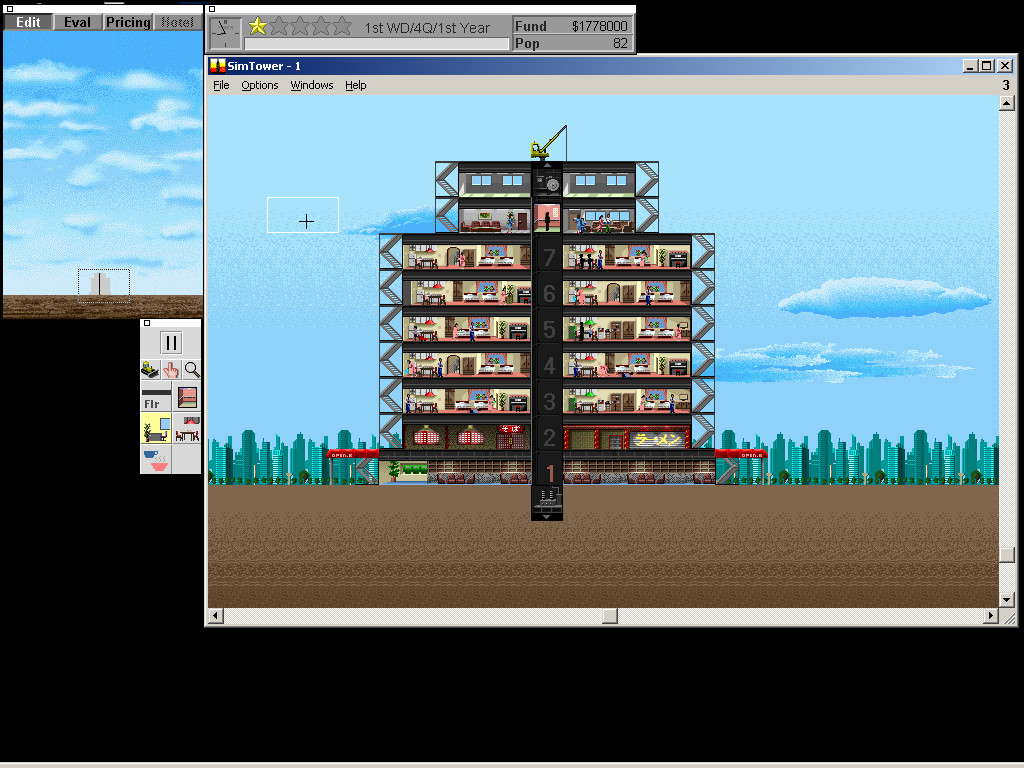
Task: Open the Windows menu
Action: click(x=312, y=85)
